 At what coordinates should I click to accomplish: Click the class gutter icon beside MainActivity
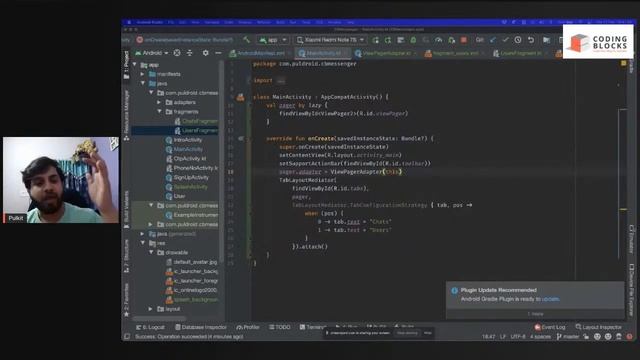click(x=240, y=97)
